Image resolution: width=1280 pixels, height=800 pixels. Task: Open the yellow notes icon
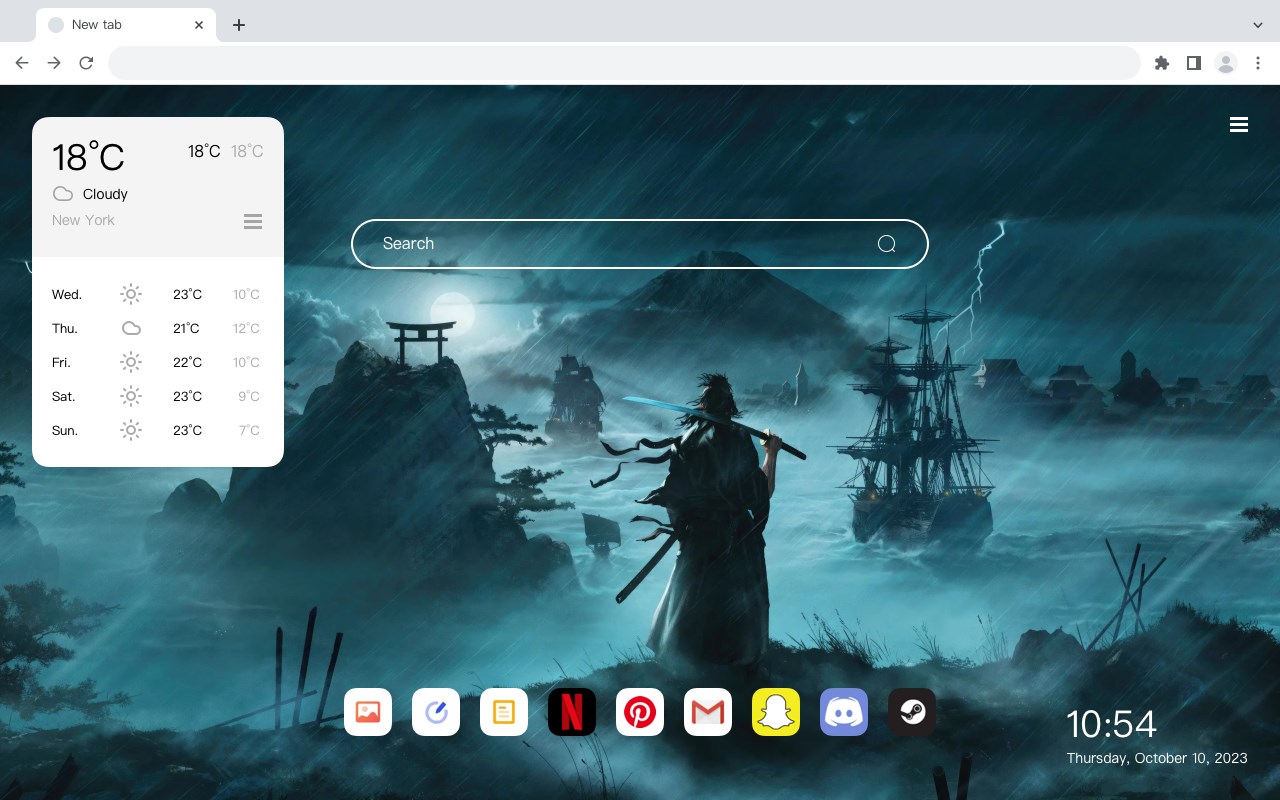[x=504, y=712]
